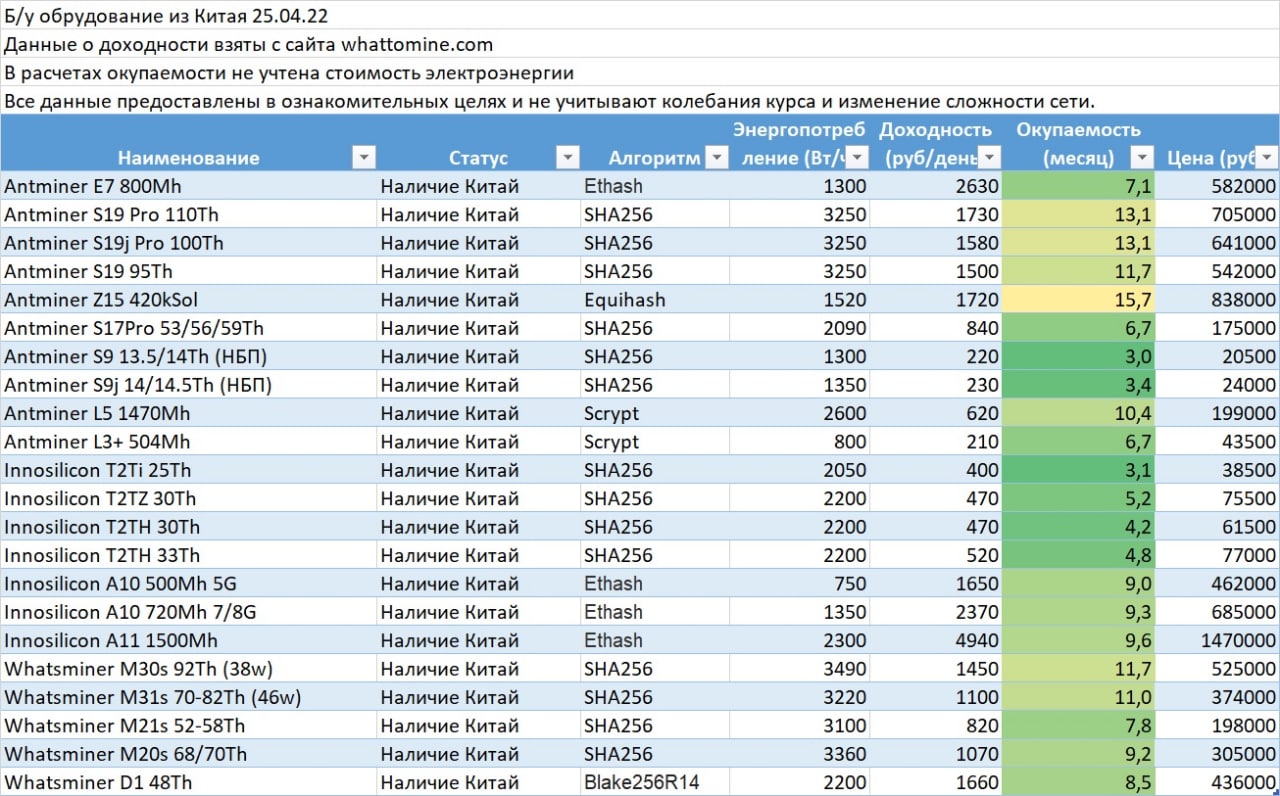Open the Энергопотребление filter dropdown
This screenshot has width=1280, height=796.
coord(857,158)
